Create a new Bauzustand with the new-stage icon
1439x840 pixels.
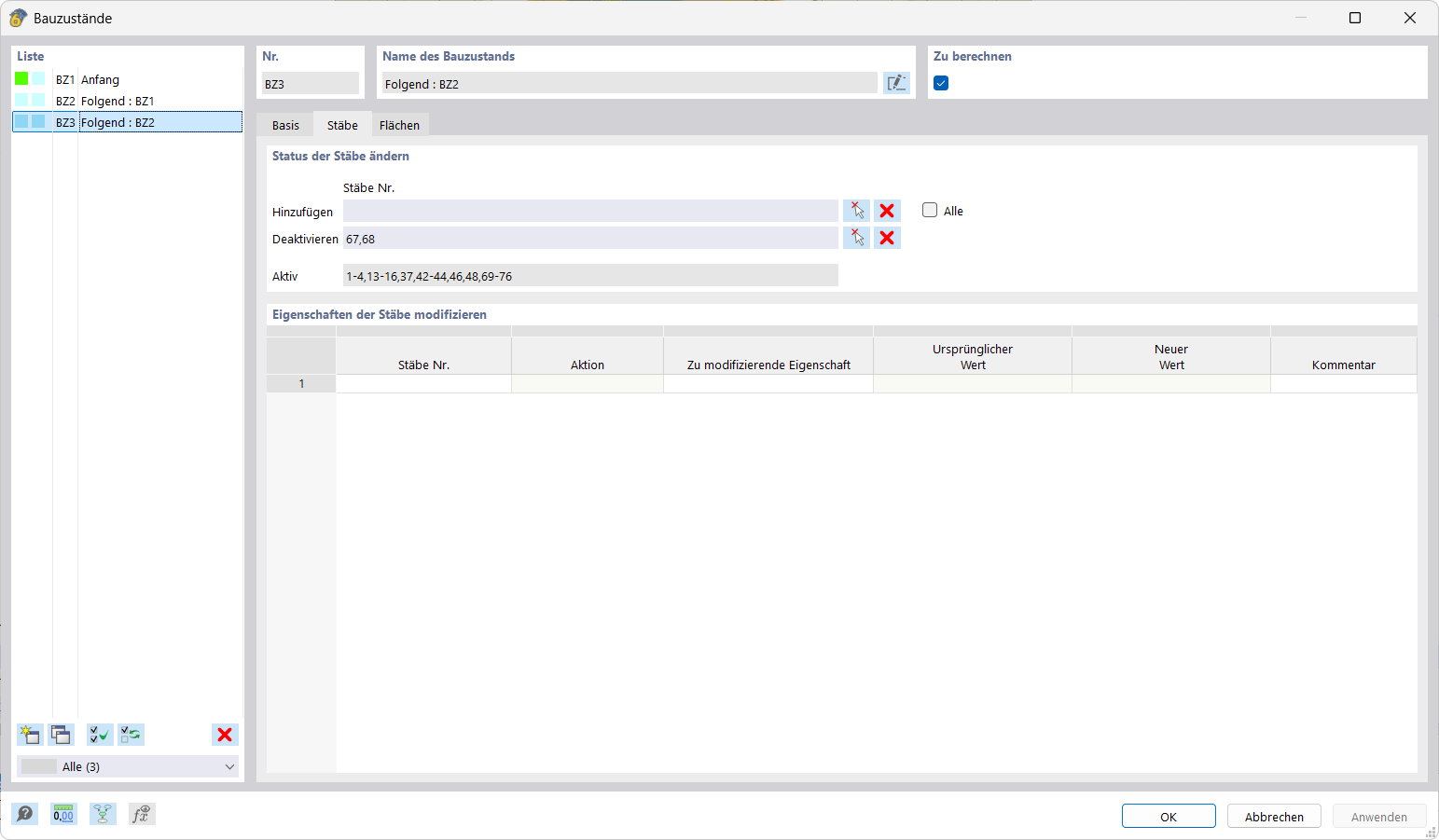(x=29, y=735)
